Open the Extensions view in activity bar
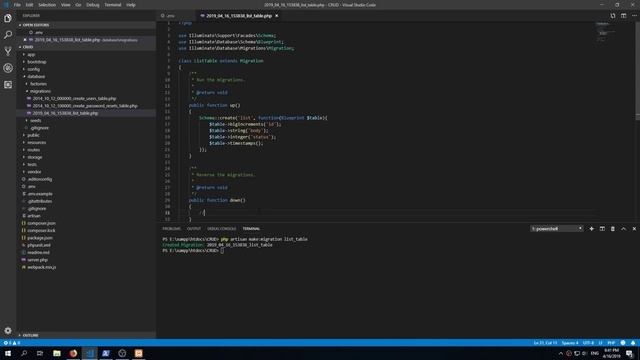 pos(8,84)
